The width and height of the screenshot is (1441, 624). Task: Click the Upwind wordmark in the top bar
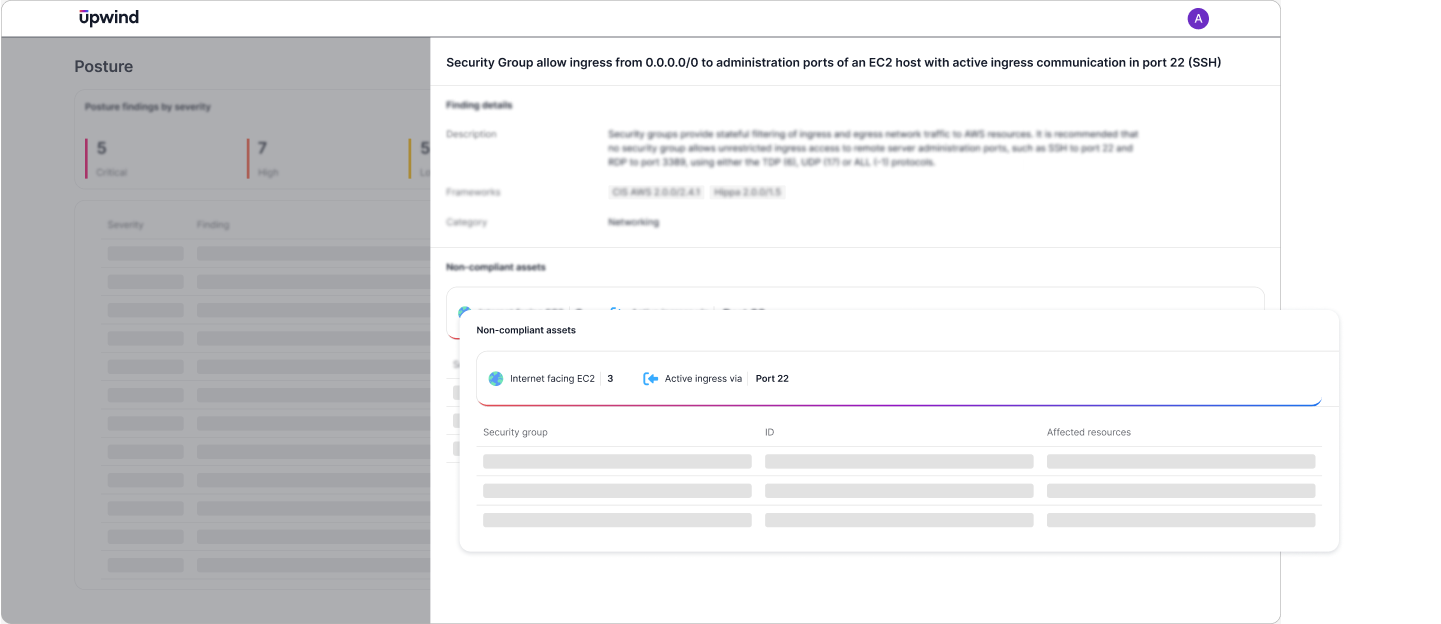108,18
